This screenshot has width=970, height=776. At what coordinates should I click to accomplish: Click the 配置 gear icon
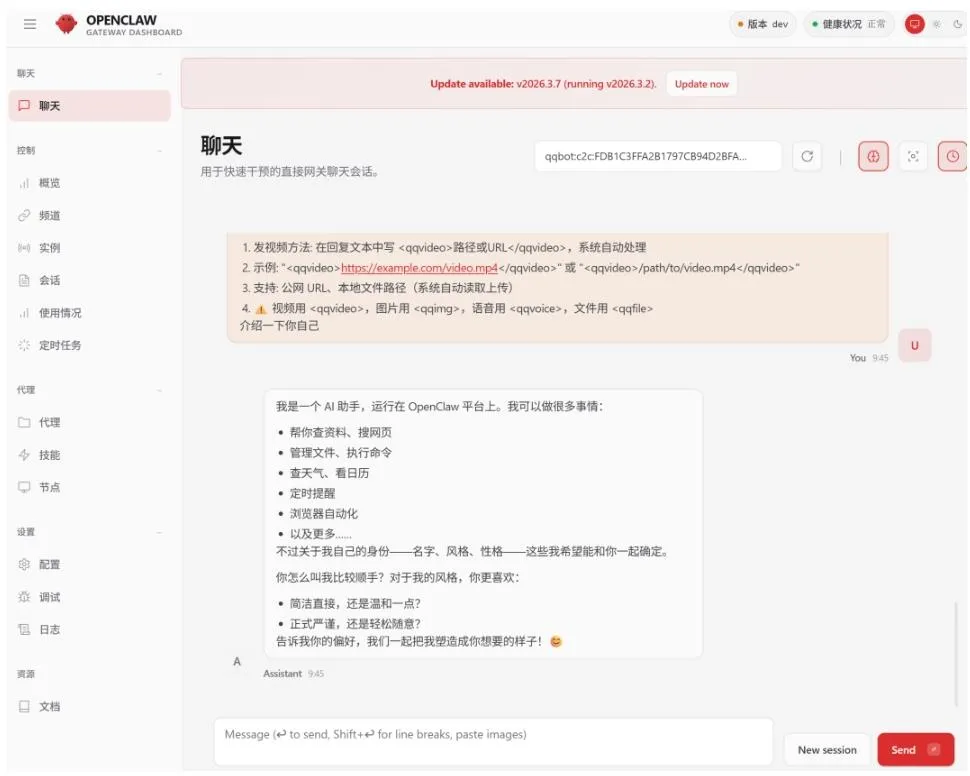pyautogui.click(x=24, y=564)
